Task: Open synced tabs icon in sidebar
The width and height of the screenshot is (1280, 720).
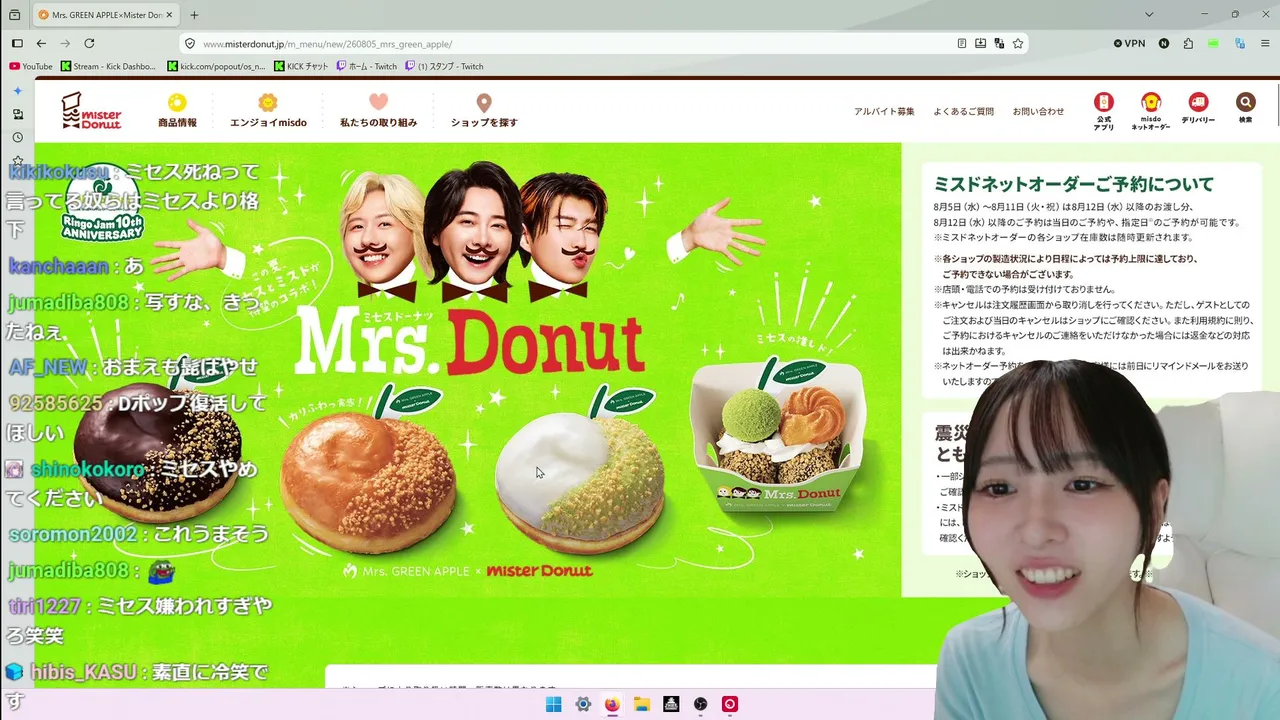Action: 17,115
